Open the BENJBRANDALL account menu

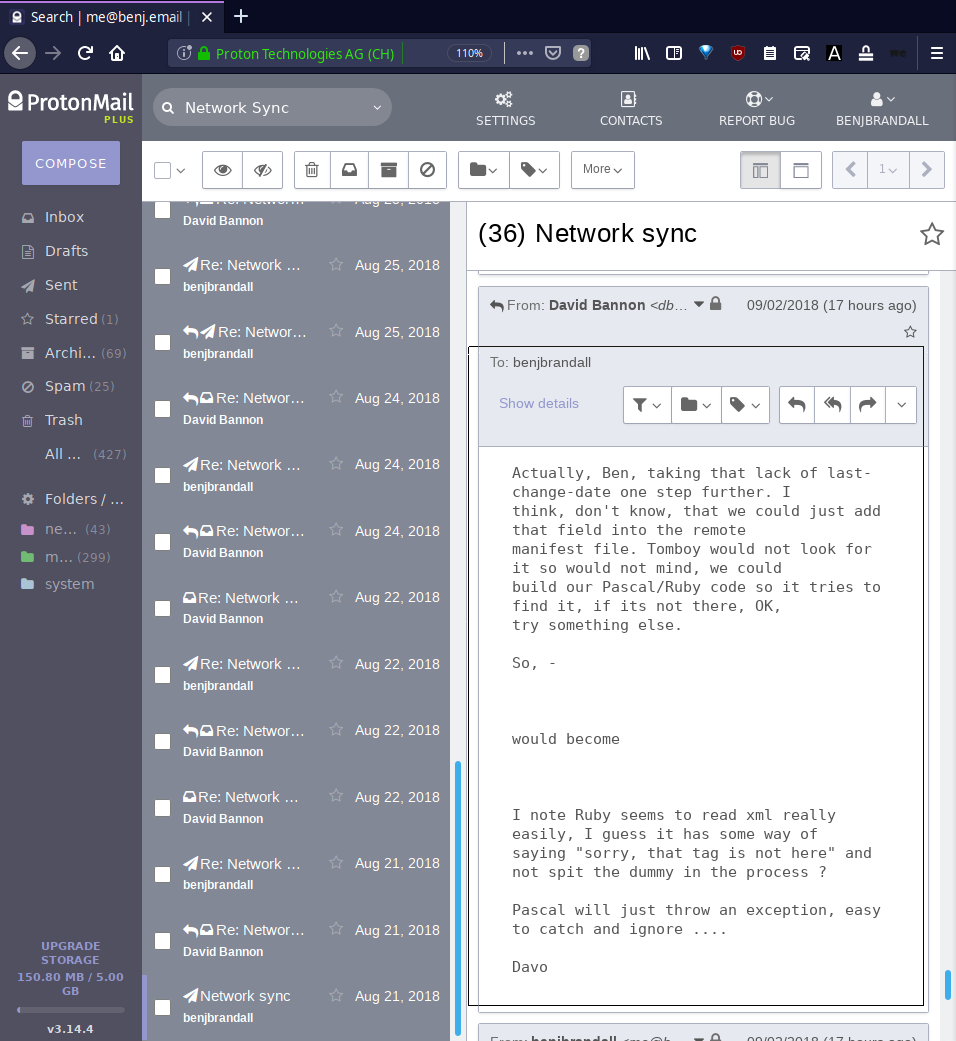[882, 109]
